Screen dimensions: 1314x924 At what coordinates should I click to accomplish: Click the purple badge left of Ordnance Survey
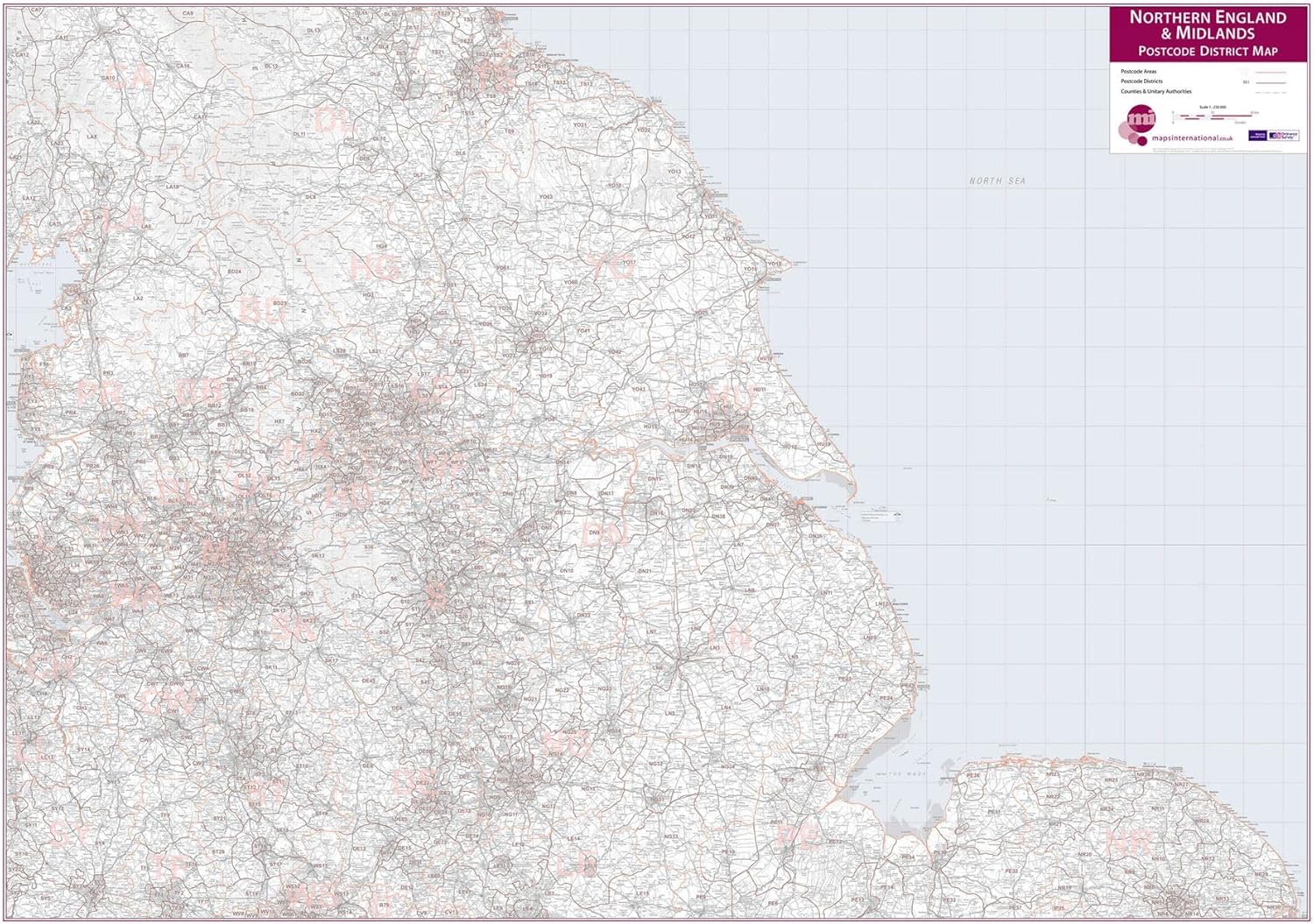point(1259,136)
